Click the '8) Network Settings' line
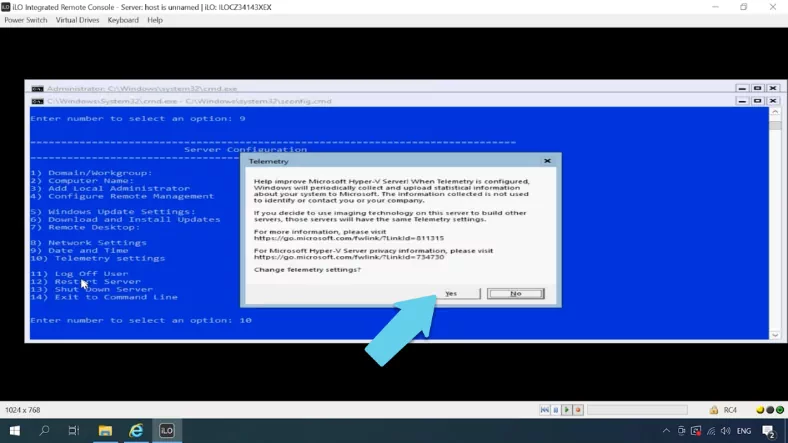The height and width of the screenshot is (443, 788). click(x=88, y=243)
